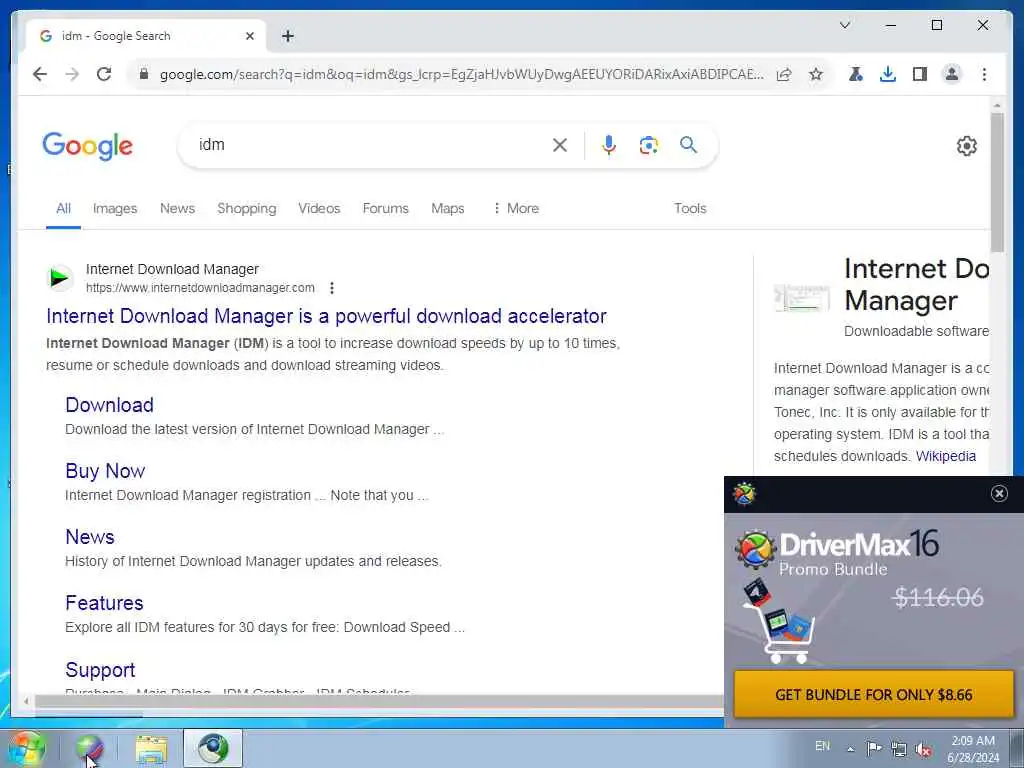Click the padlock site info icon
Screen dimensions: 1024x768
144,74
